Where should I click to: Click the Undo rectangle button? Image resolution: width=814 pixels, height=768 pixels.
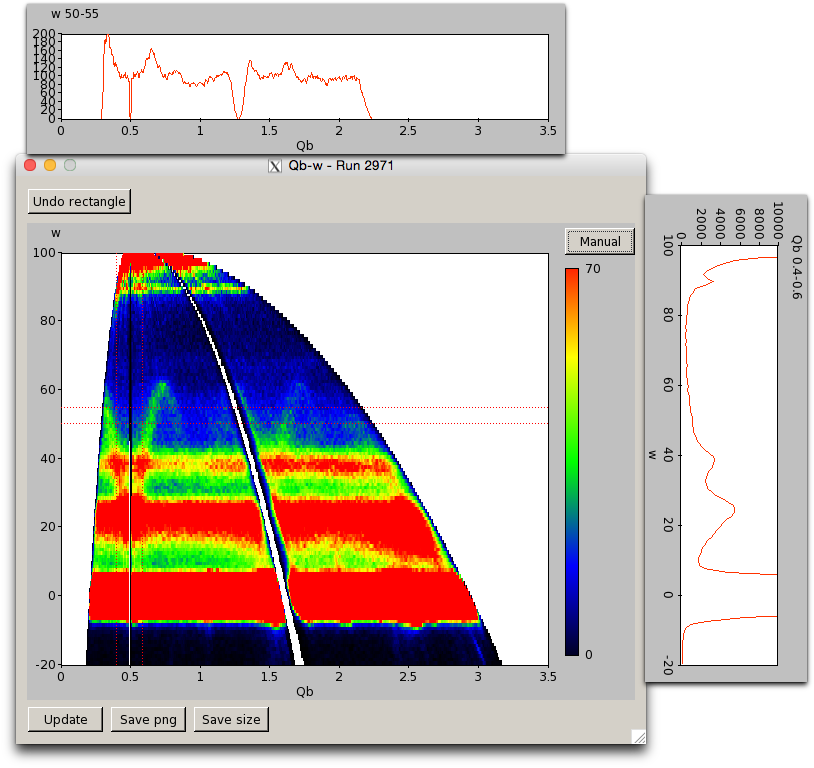[79, 201]
